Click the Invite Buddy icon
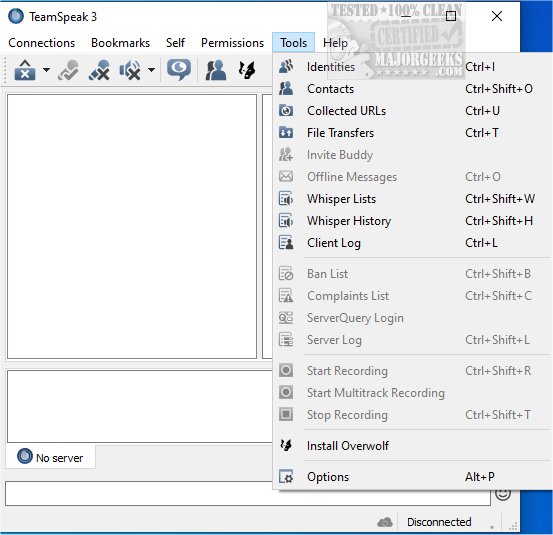The height and width of the screenshot is (535, 553). (286, 154)
